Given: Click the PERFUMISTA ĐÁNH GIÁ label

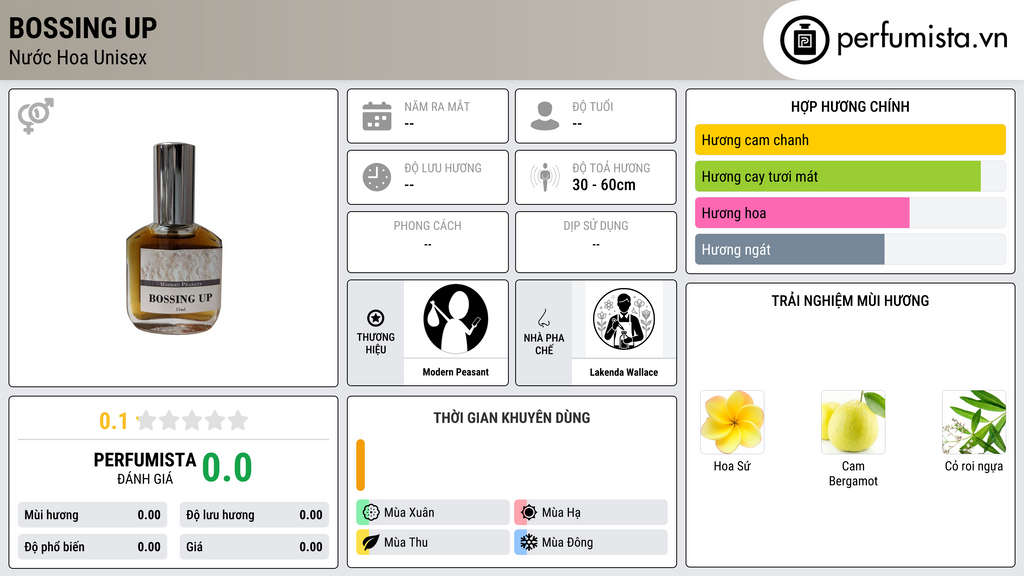Looking at the screenshot, I should pos(145,468).
